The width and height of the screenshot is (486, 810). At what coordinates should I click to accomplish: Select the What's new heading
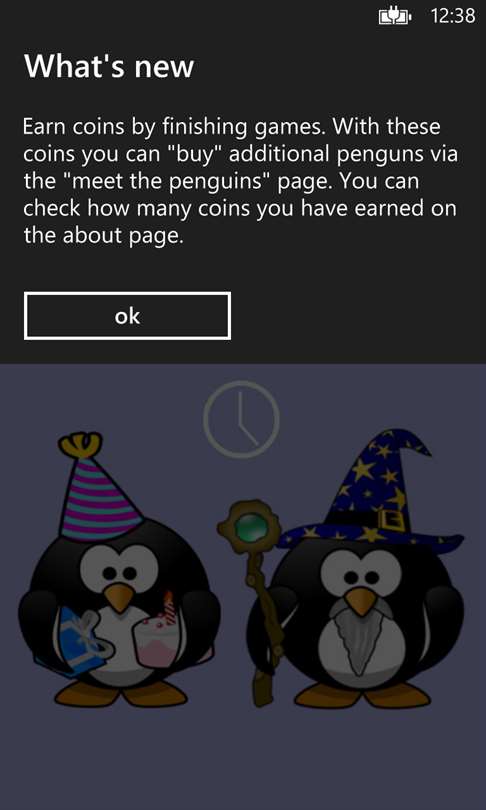[x=108, y=67]
